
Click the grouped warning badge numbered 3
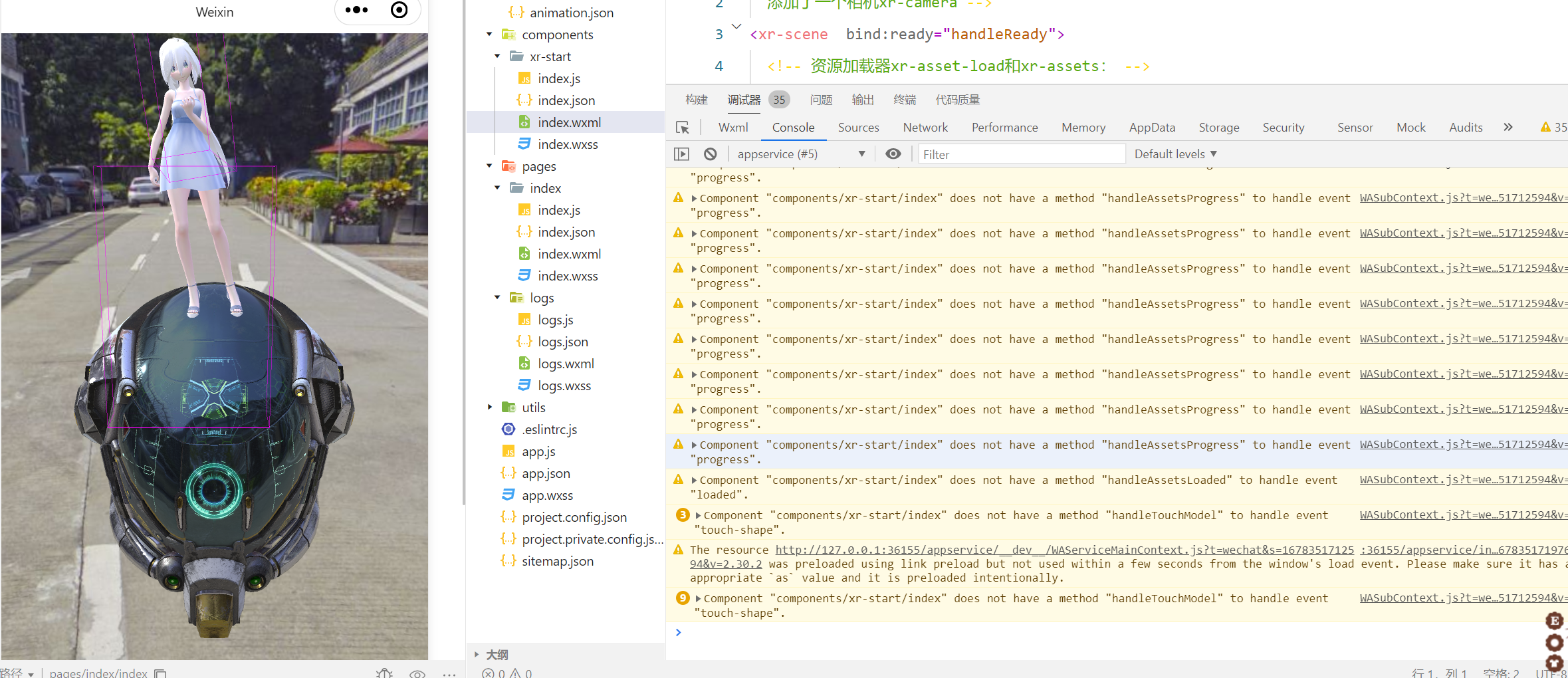click(683, 515)
